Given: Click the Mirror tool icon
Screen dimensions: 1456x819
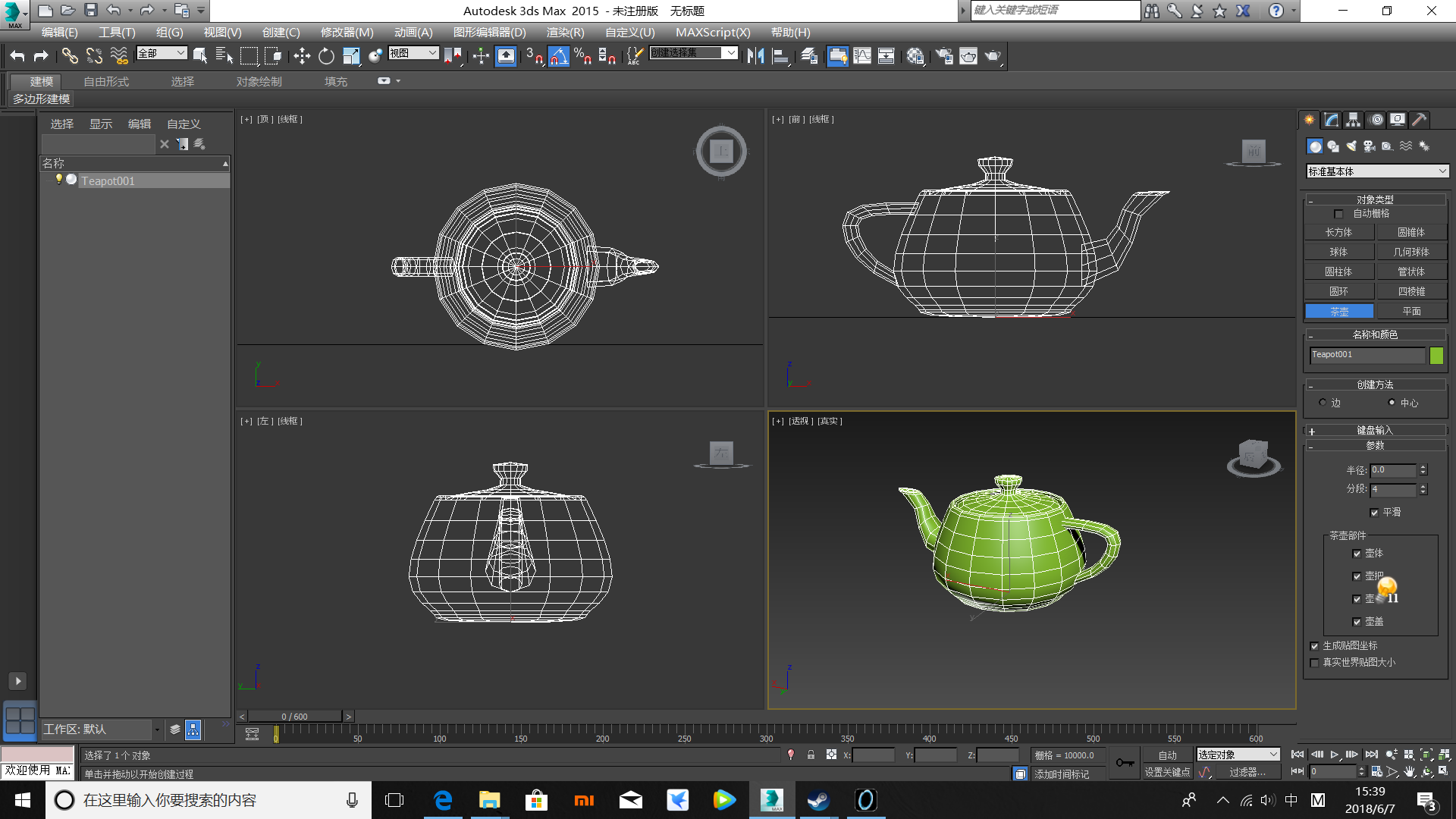Looking at the screenshot, I should pyautogui.click(x=755, y=56).
